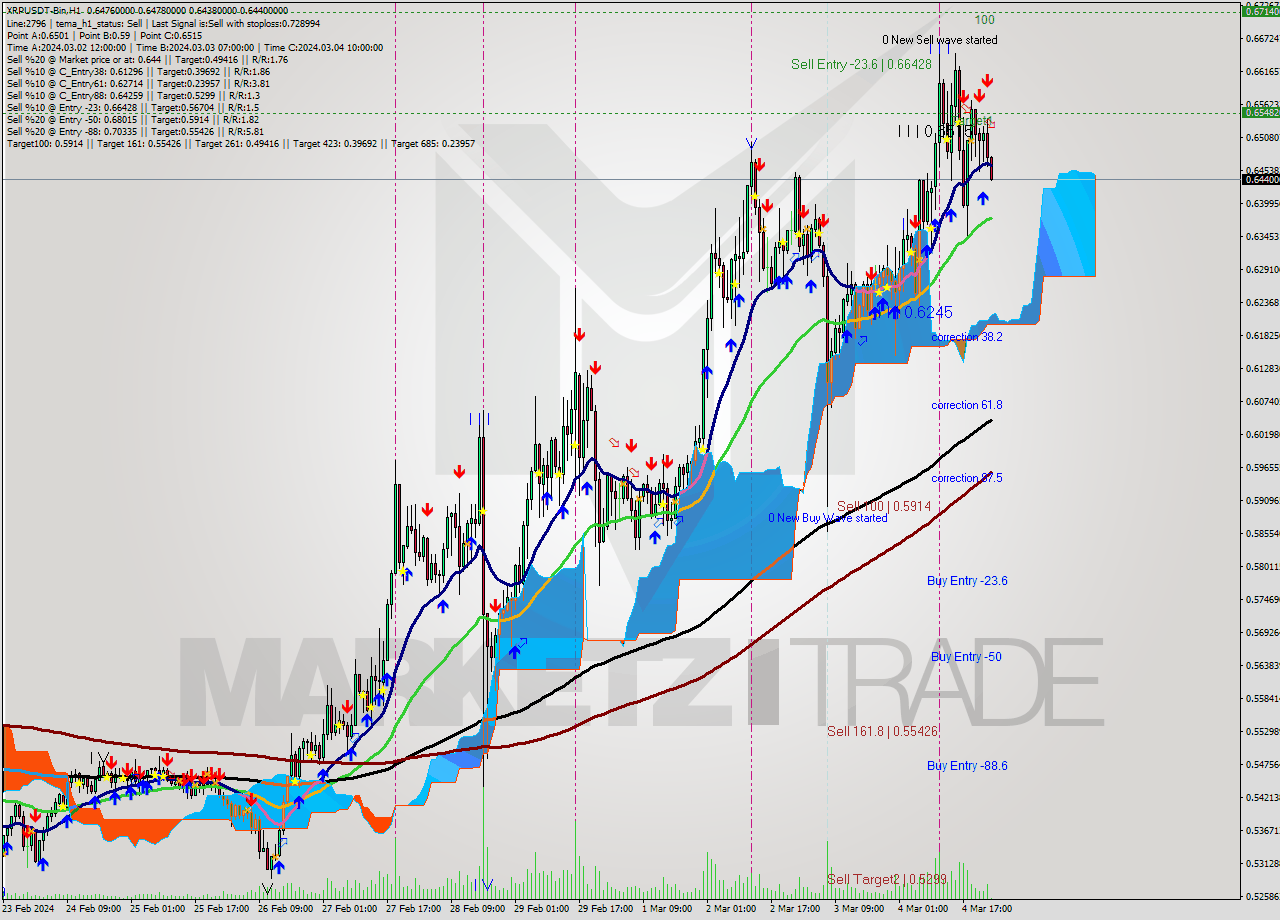This screenshot has height=920, width=1280.
Task: Select the 'correction 61.8' label
Action: pos(966,405)
